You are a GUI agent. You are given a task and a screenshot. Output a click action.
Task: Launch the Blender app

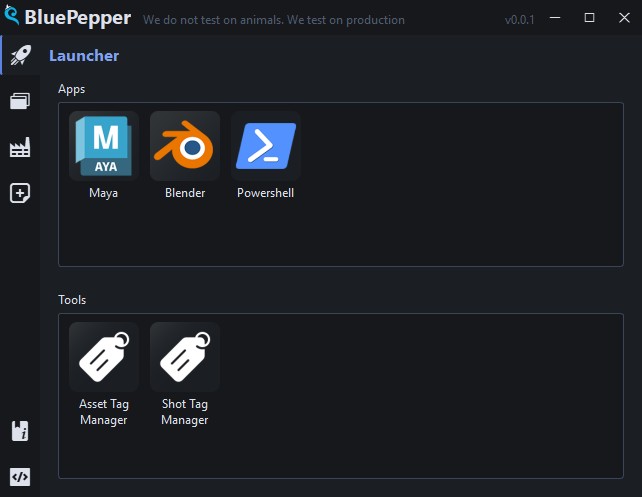click(x=185, y=146)
